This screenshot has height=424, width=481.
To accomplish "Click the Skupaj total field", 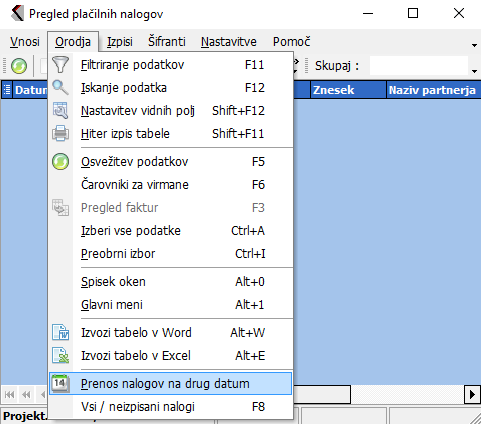I will (x=419, y=66).
